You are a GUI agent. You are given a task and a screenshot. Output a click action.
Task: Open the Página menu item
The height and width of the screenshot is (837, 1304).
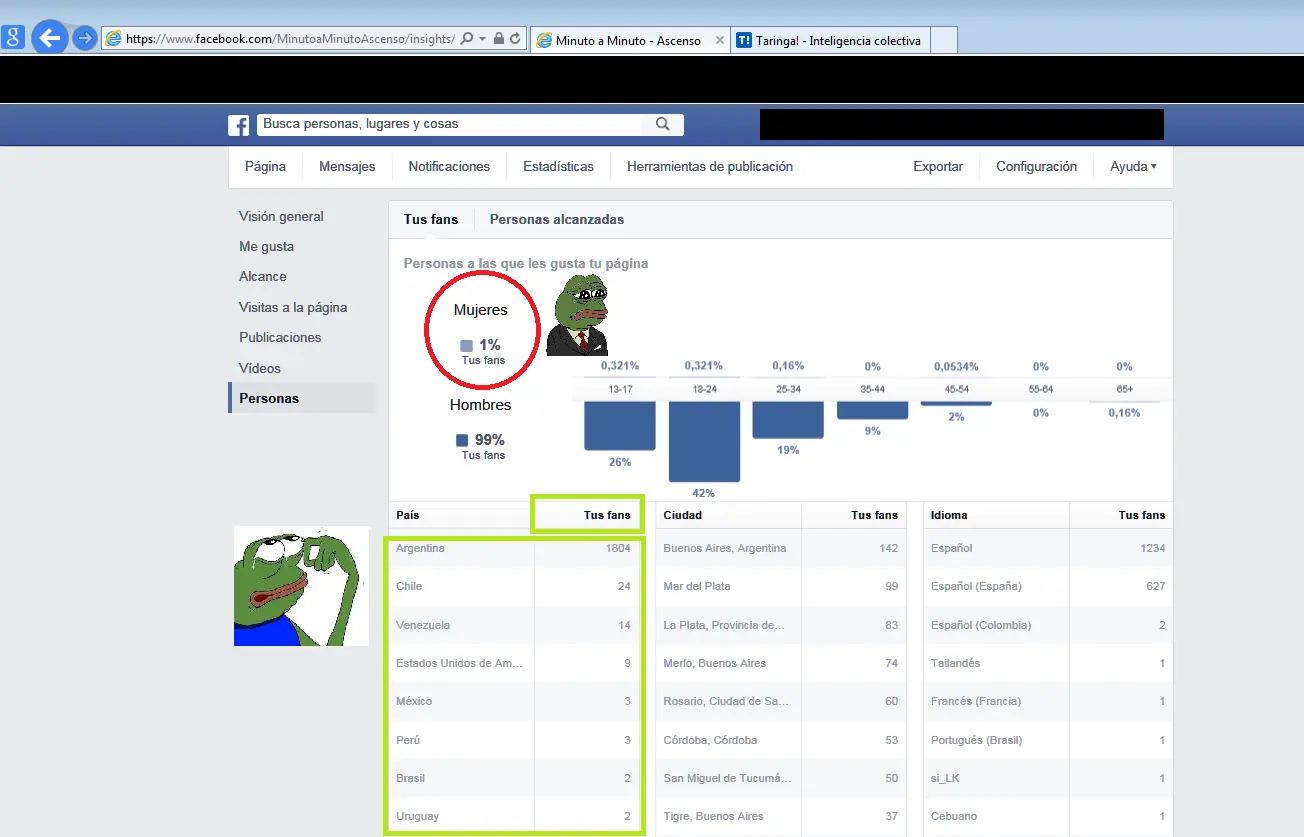265,167
